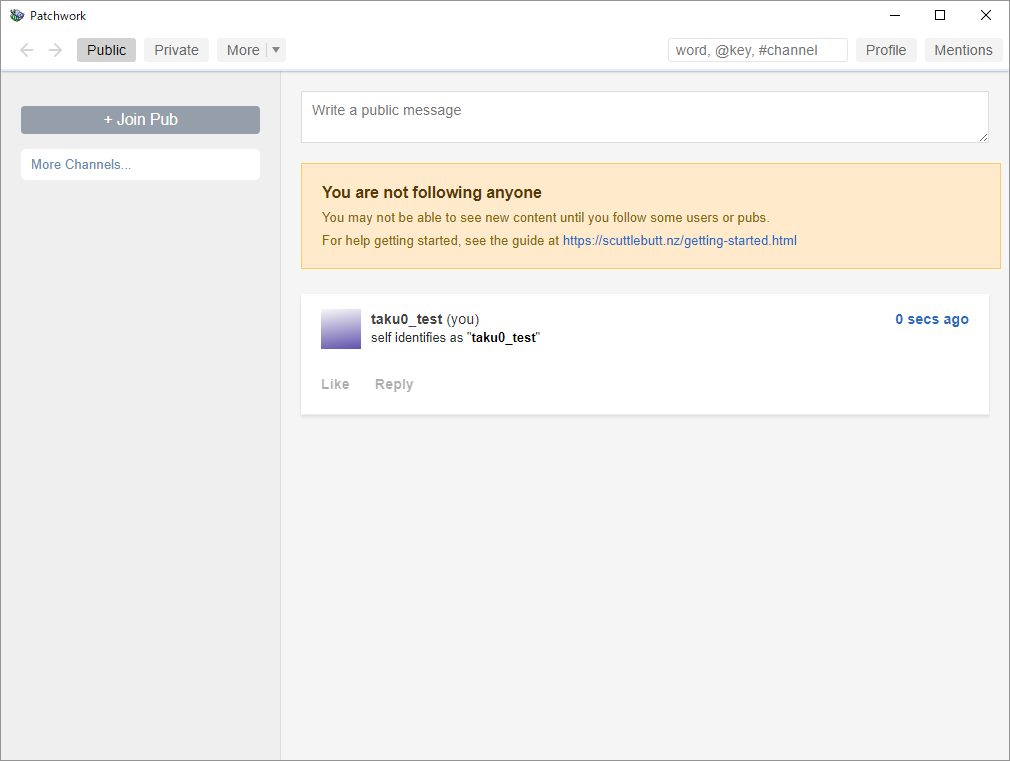This screenshot has height=761, width=1010.
Task: Open the 0 secs ago timestamp link
Action: pyautogui.click(x=931, y=319)
